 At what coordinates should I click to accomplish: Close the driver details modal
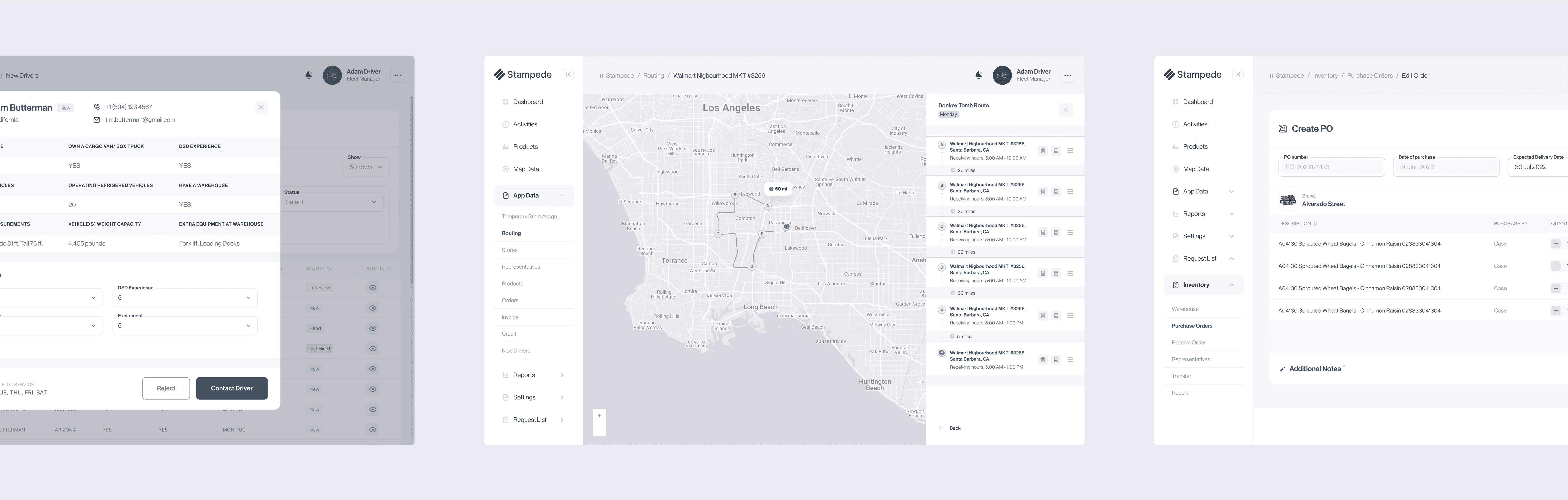point(261,107)
